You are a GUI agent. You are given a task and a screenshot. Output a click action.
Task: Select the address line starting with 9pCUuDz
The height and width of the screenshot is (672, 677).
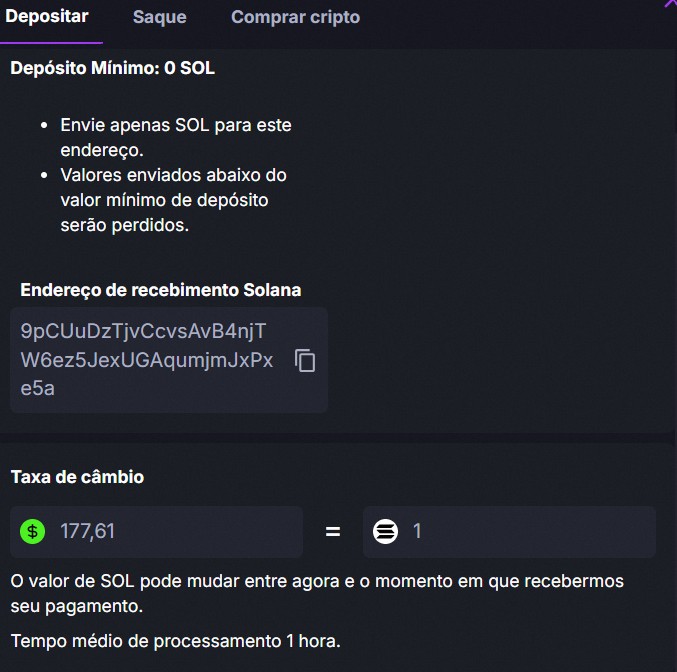[x=143, y=331]
